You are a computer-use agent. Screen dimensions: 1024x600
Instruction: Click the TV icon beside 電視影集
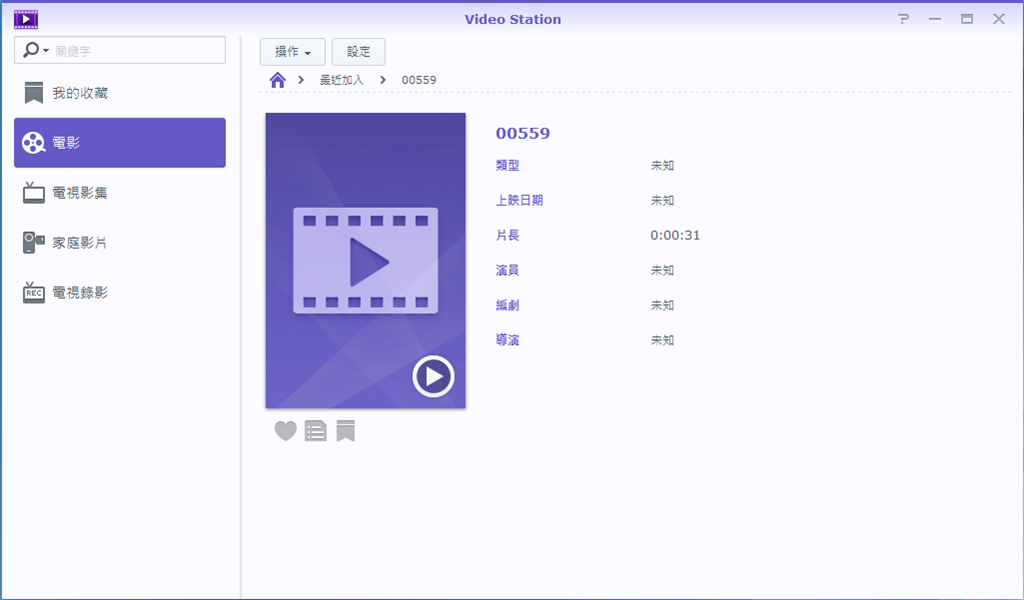click(x=34, y=193)
